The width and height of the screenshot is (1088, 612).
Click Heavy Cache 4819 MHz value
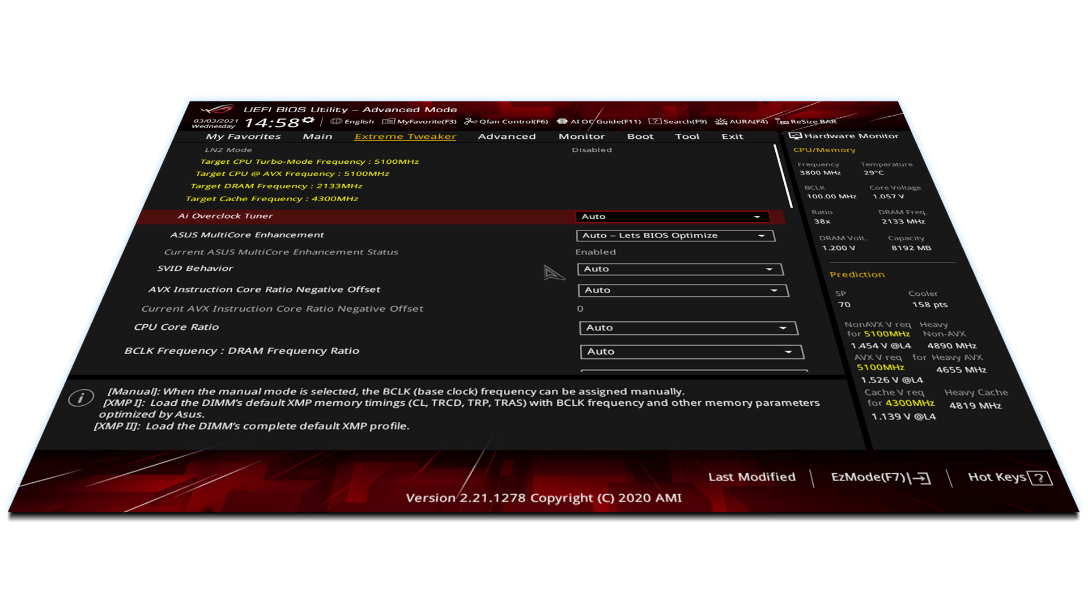(x=976, y=406)
